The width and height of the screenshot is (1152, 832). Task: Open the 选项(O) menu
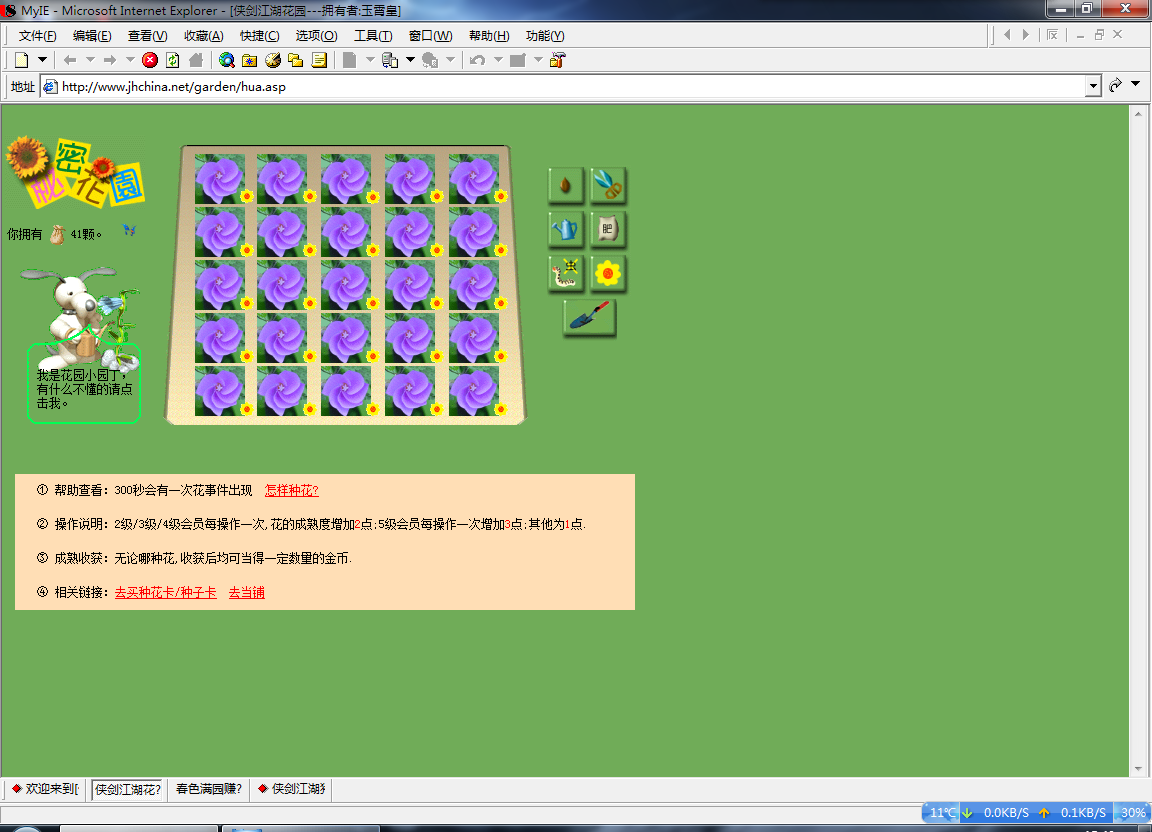tap(316, 36)
